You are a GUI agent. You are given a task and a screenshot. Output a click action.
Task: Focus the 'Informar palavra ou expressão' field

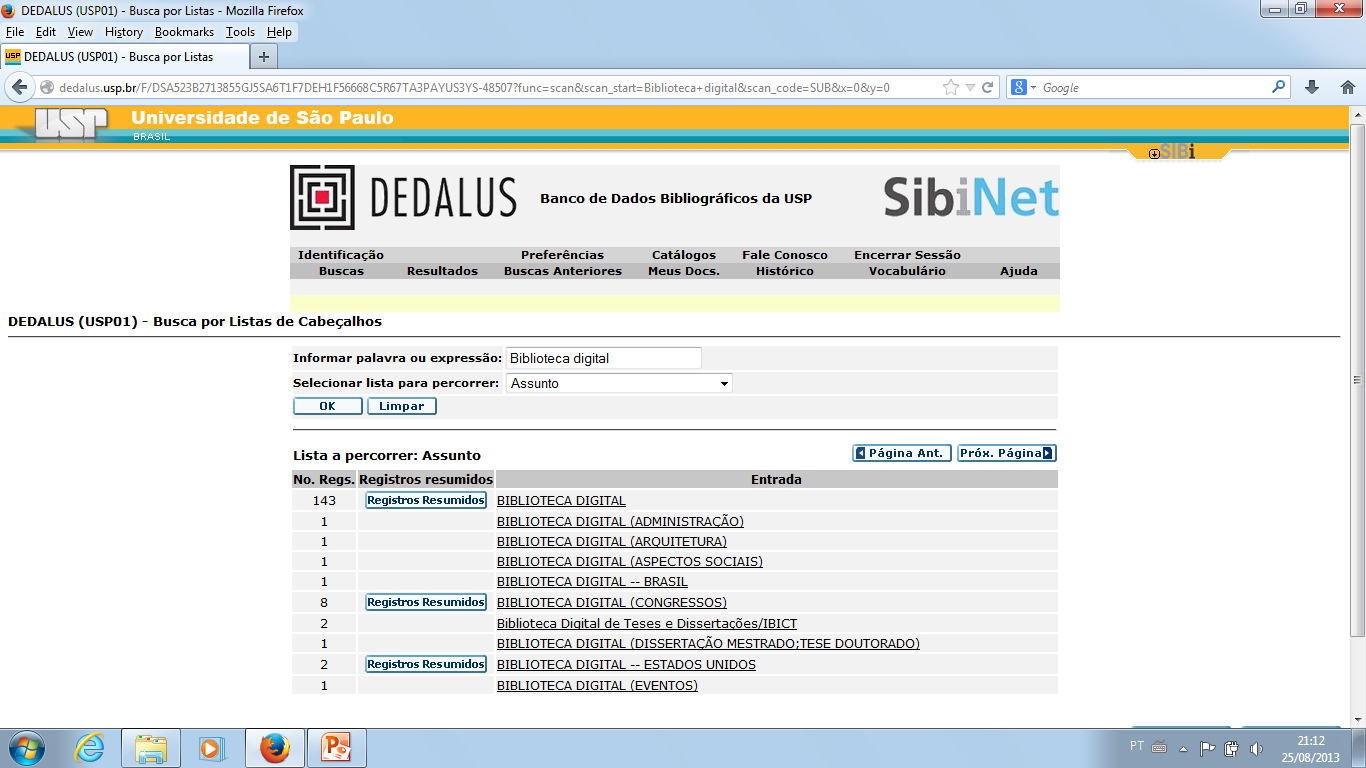tap(604, 358)
